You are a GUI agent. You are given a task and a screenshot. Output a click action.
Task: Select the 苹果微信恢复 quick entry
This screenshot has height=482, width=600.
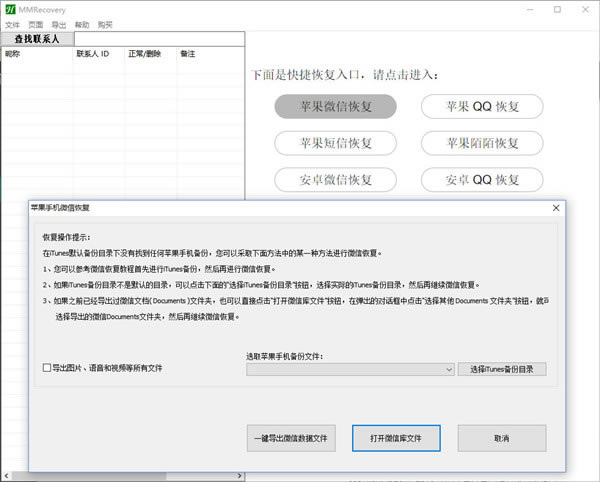tap(336, 107)
